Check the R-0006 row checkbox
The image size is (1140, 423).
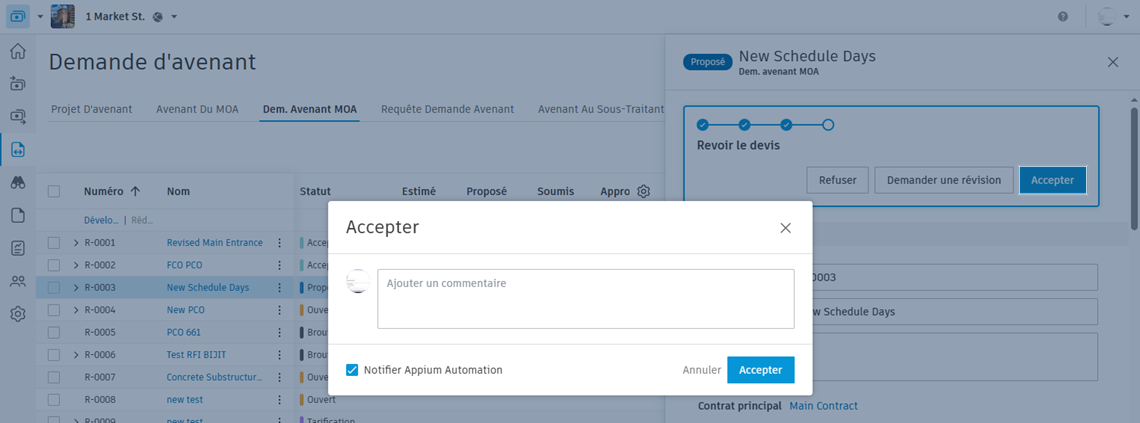coord(54,355)
